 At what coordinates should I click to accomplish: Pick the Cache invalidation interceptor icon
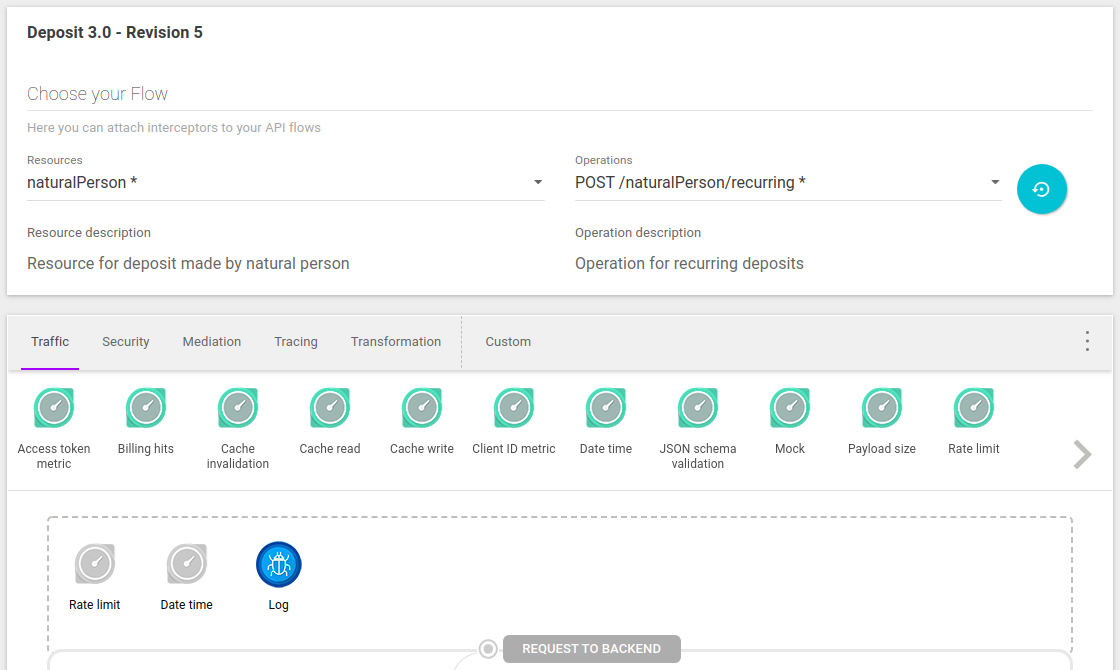(238, 408)
